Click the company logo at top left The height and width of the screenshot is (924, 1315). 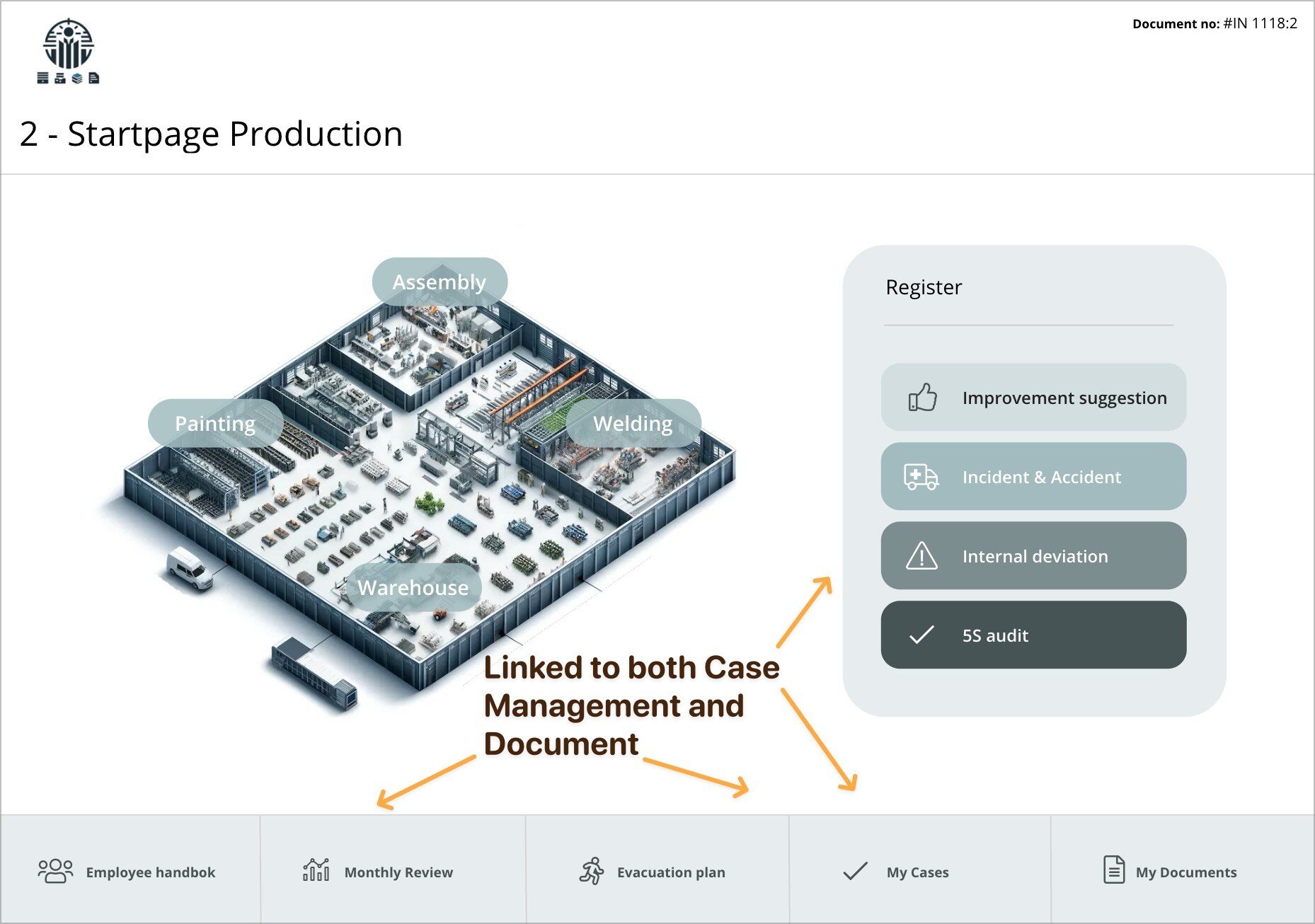[x=68, y=51]
